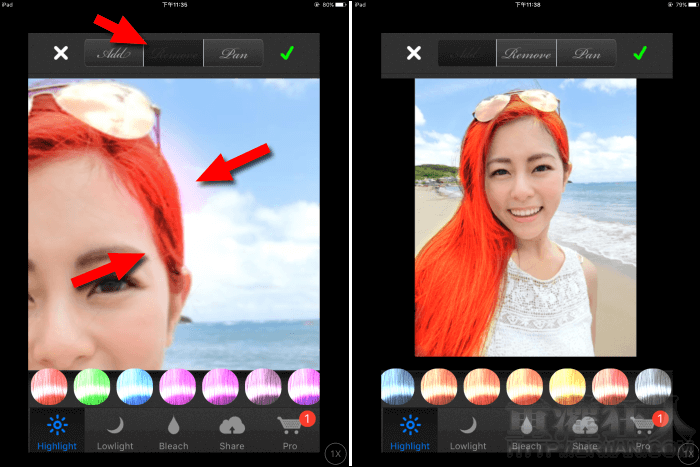Select the Remove segment on right screen

coord(526,53)
